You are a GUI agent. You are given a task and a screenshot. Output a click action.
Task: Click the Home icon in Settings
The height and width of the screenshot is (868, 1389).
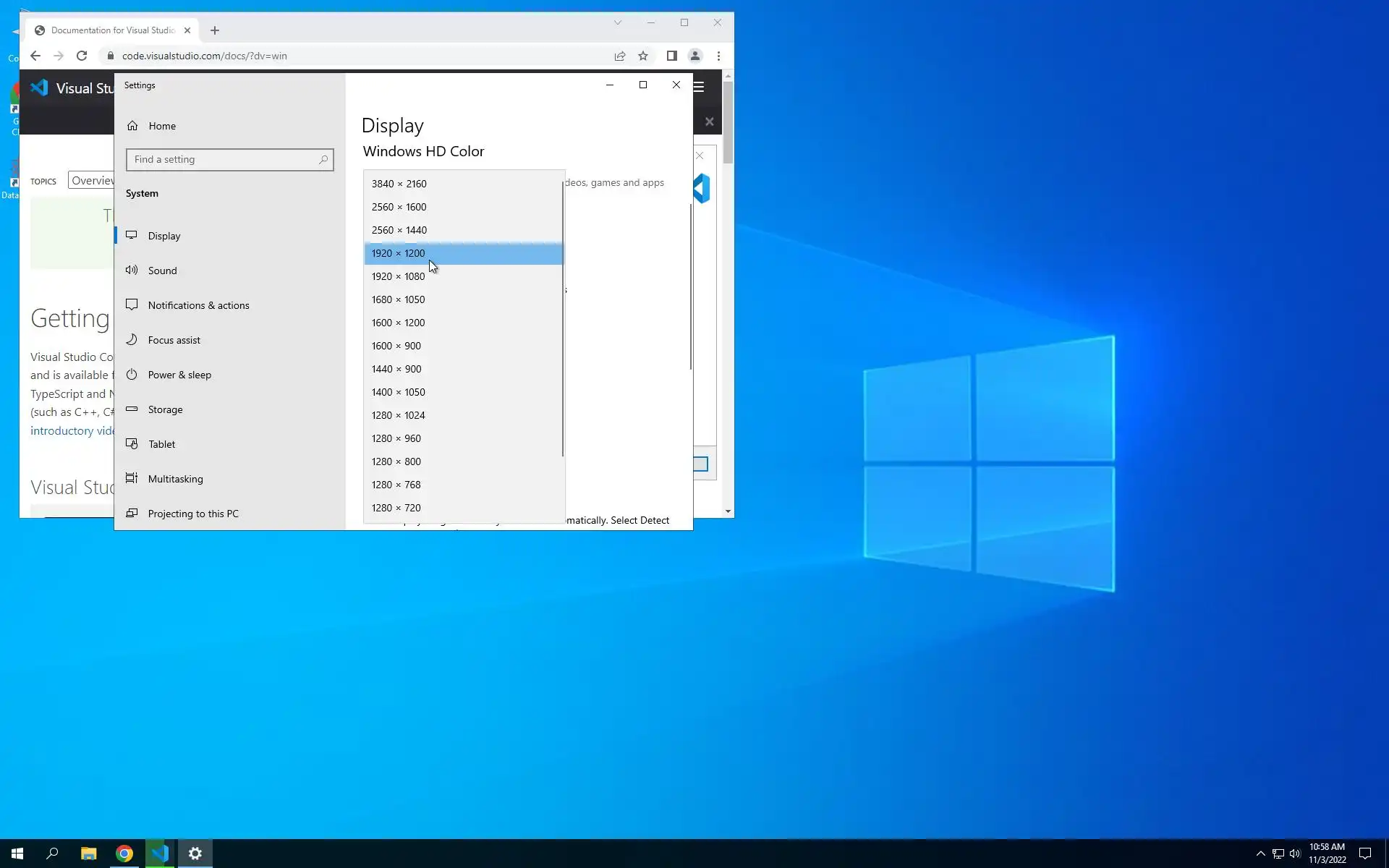click(x=132, y=126)
